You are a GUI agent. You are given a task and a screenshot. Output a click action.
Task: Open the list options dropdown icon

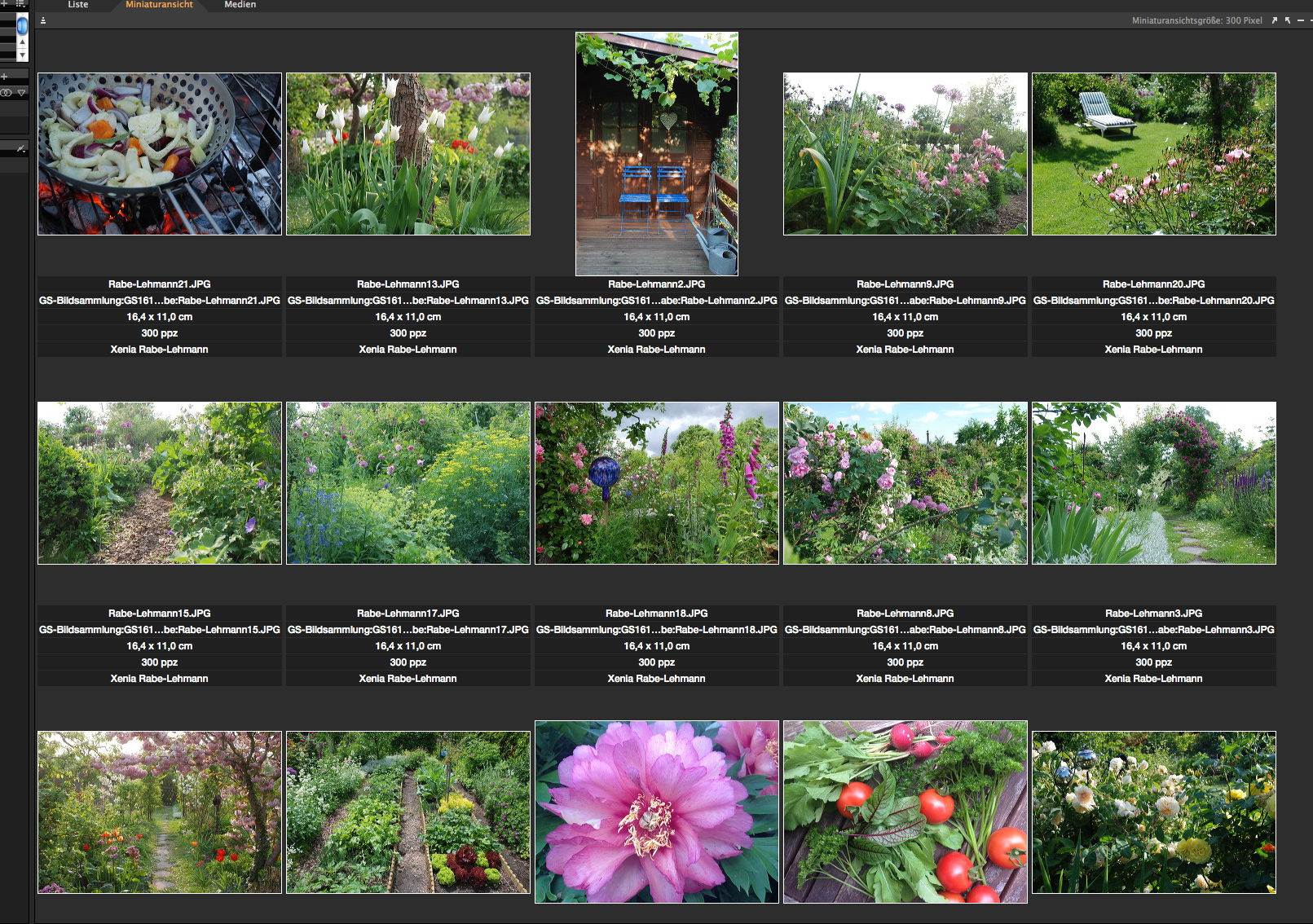pyautogui.click(x=20, y=4)
